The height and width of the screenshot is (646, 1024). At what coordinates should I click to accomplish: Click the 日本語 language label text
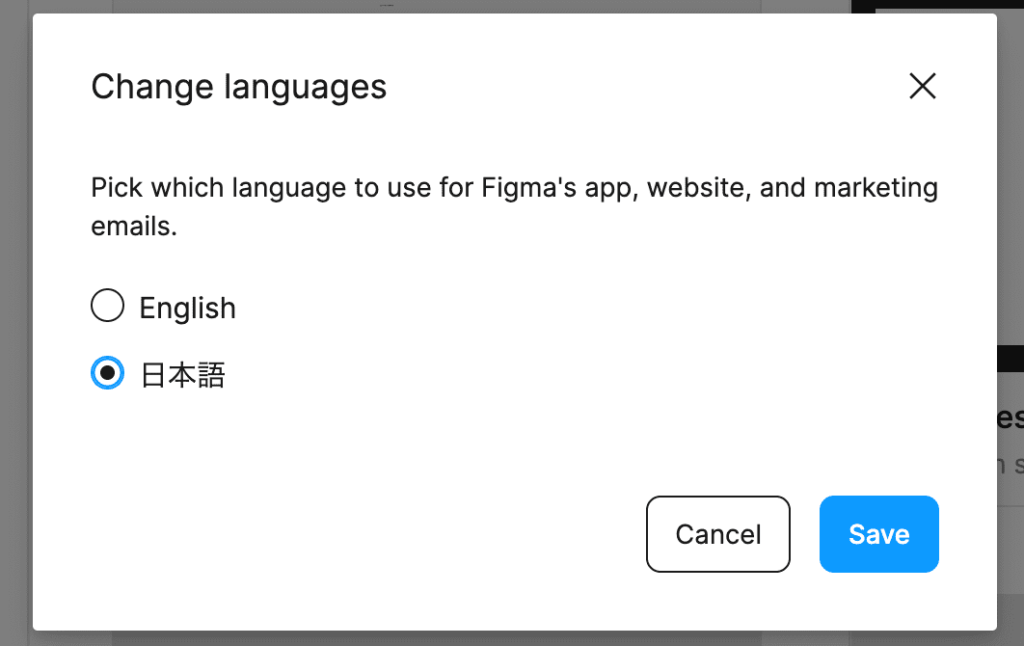coord(183,376)
